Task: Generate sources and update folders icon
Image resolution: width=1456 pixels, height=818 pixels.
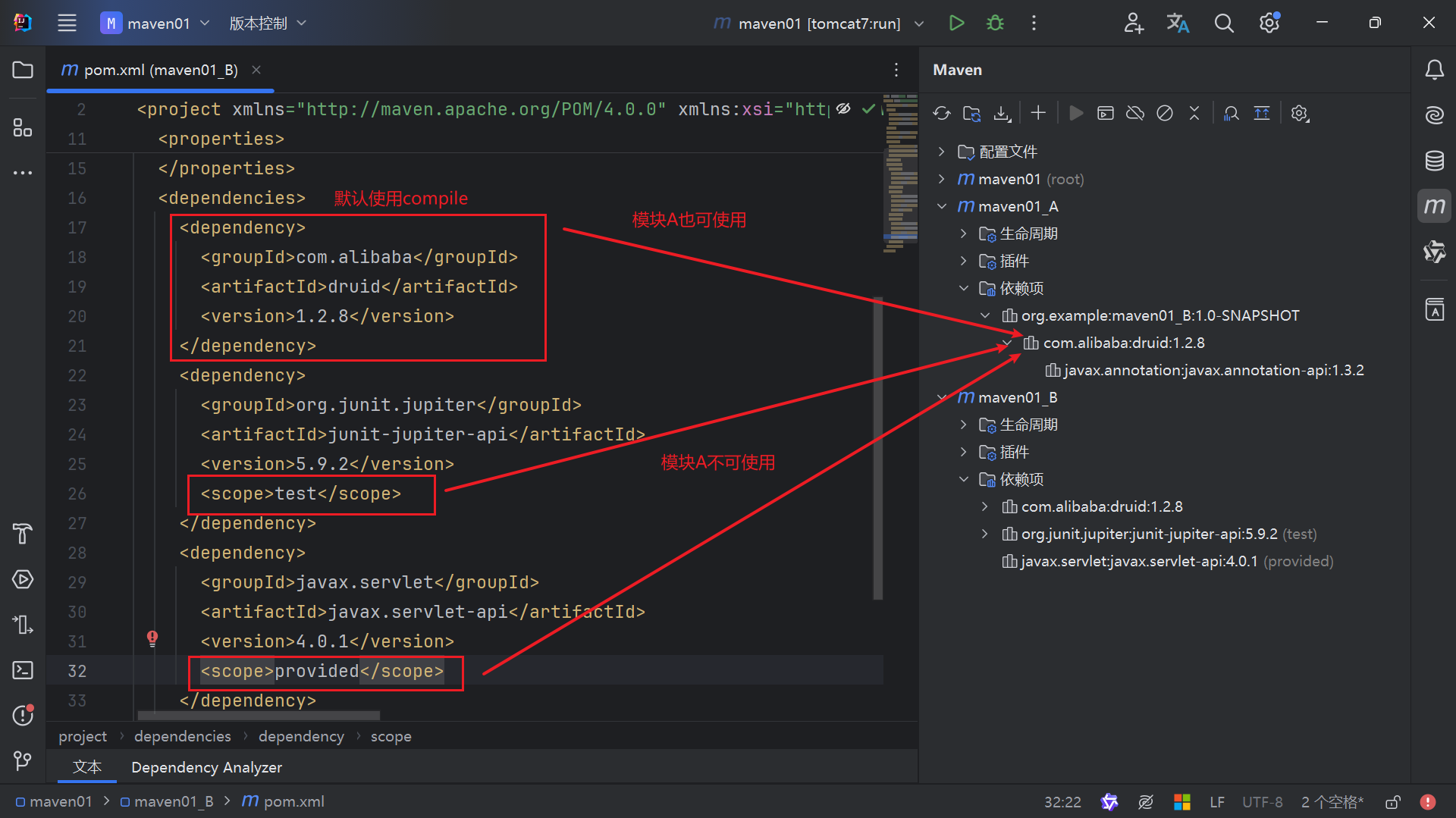Action: coord(971,113)
